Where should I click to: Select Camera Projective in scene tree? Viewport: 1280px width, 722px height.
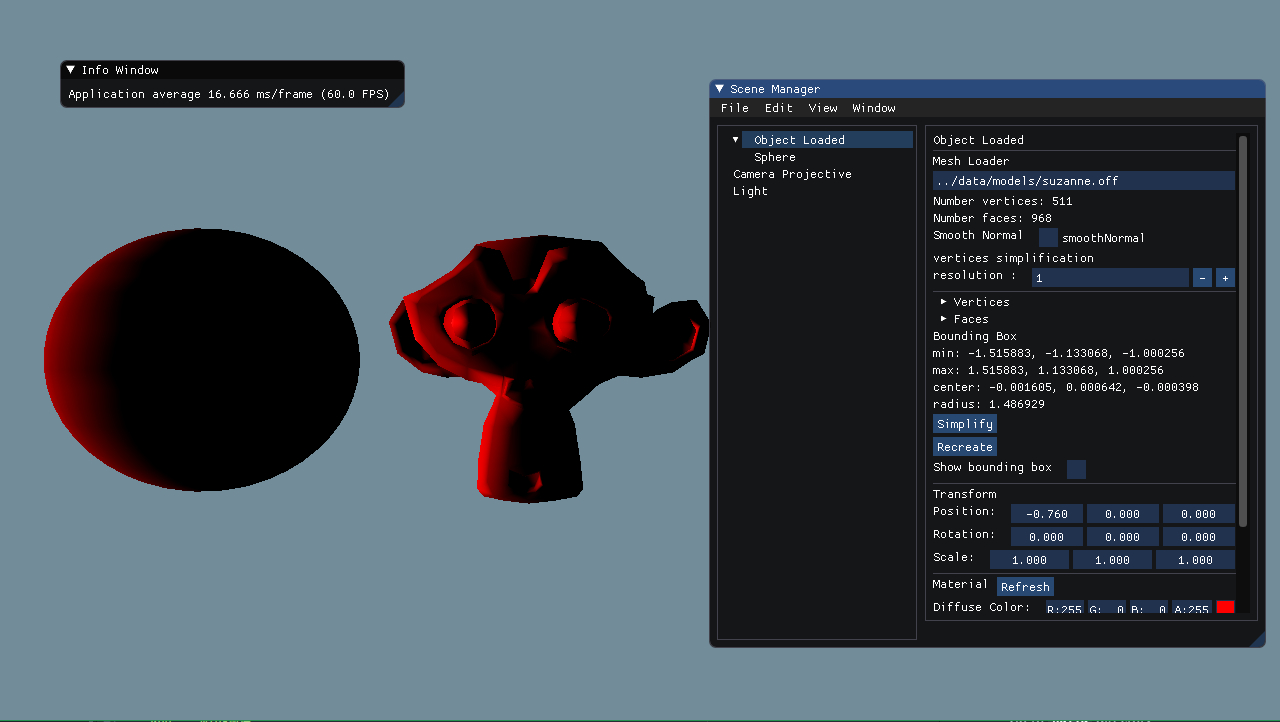(792, 174)
